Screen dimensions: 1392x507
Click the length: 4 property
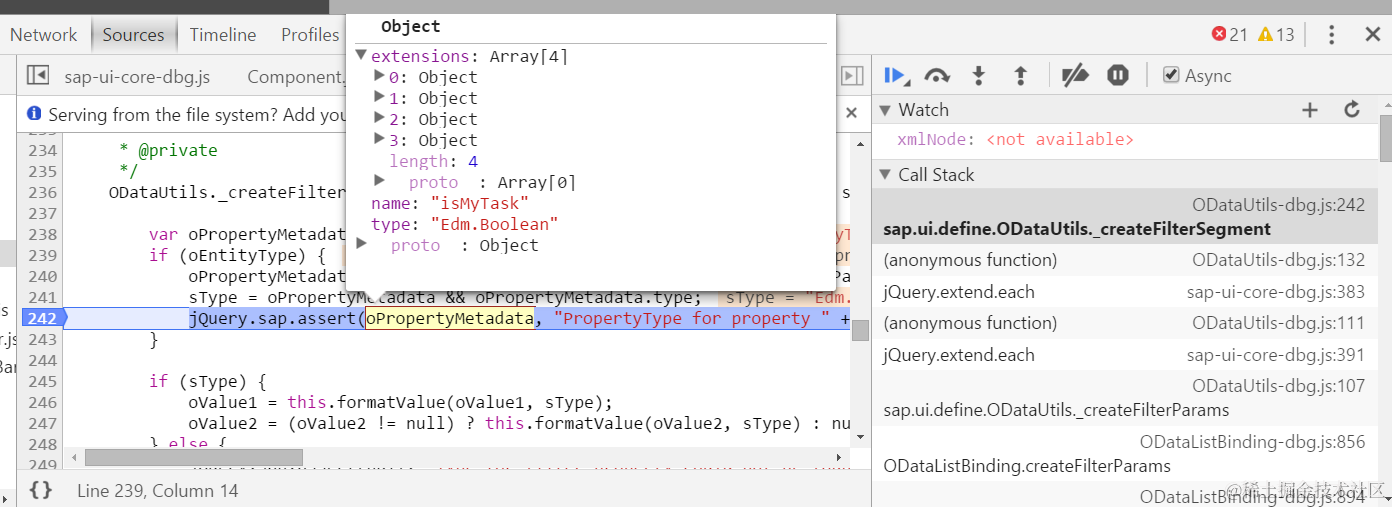point(434,161)
